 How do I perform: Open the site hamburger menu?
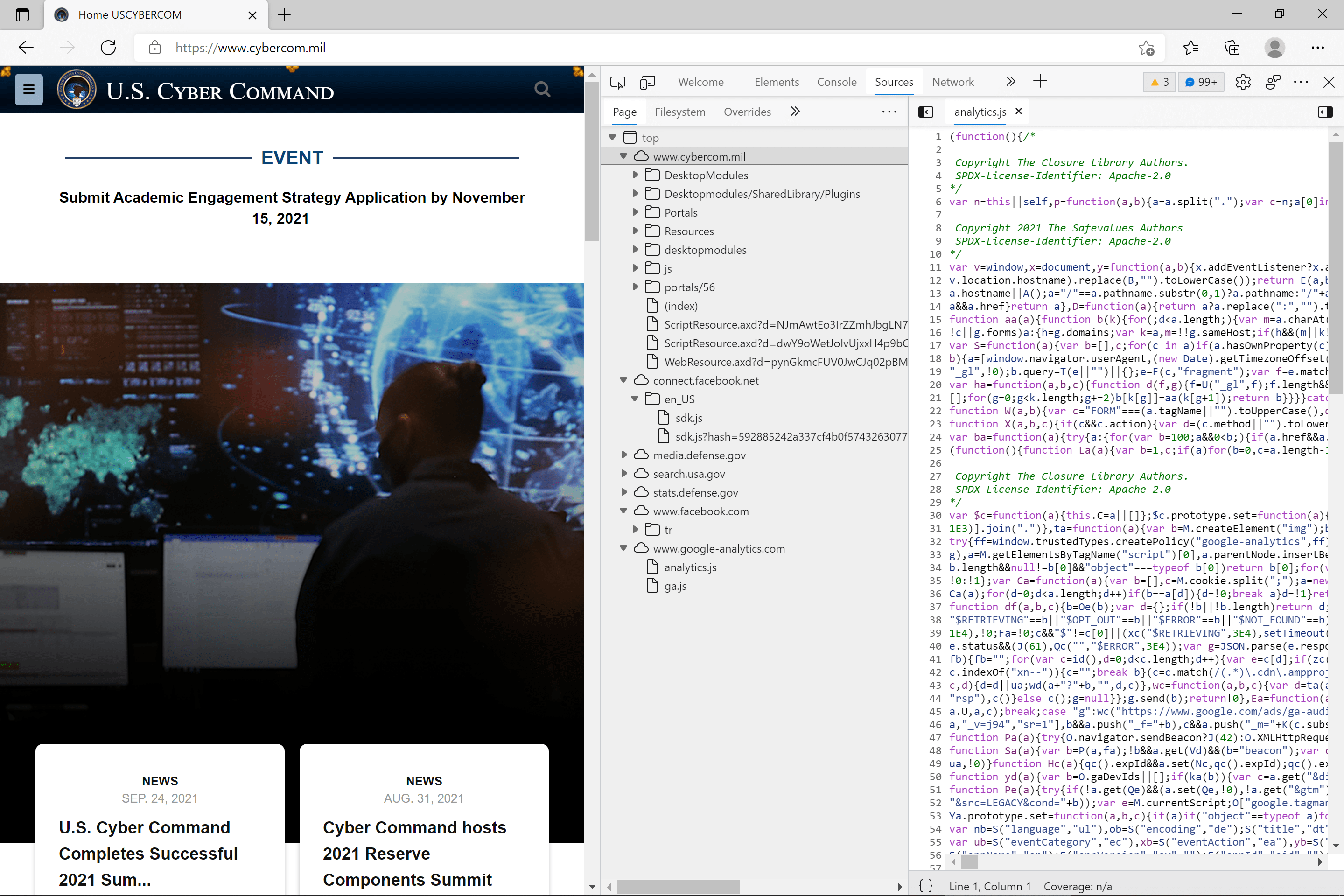28,90
